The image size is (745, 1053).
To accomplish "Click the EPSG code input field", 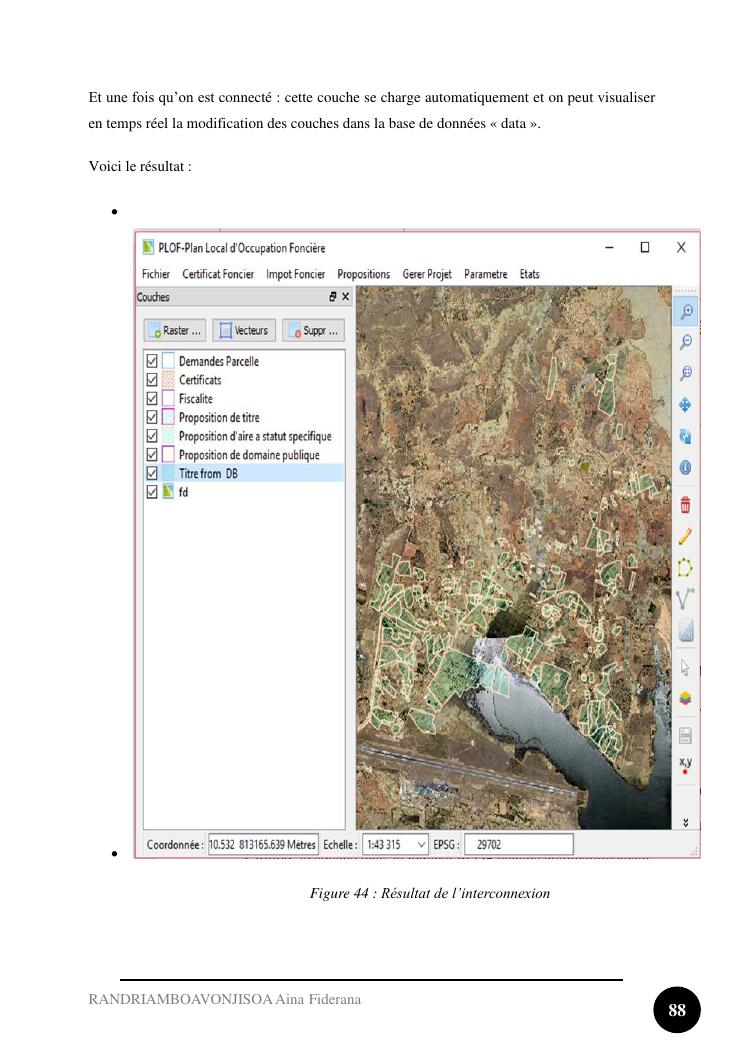I will [518, 845].
